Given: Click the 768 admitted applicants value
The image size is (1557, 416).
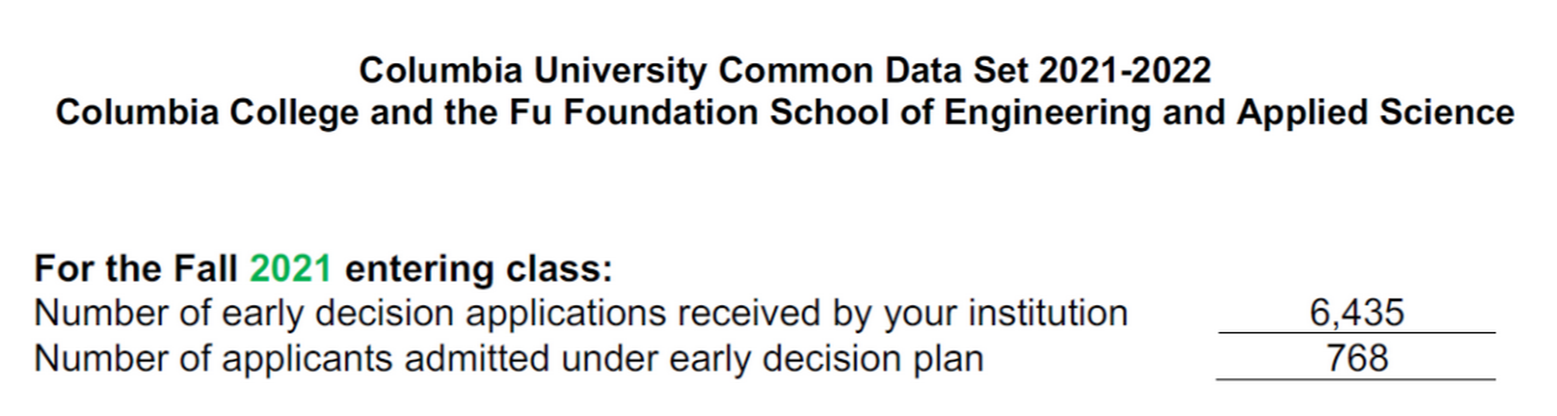Looking at the screenshot, I should [x=1356, y=359].
